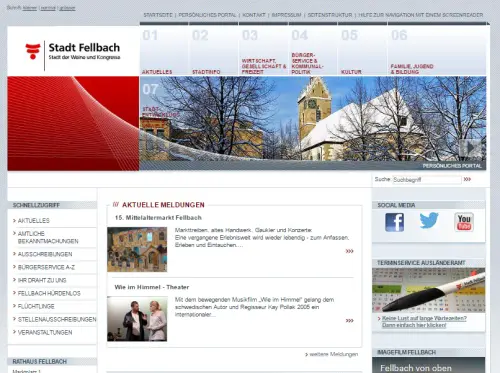Viewport: 500px width, 373px height.
Task: Open Wie im Himmel - Theater headline
Action: tap(152, 287)
